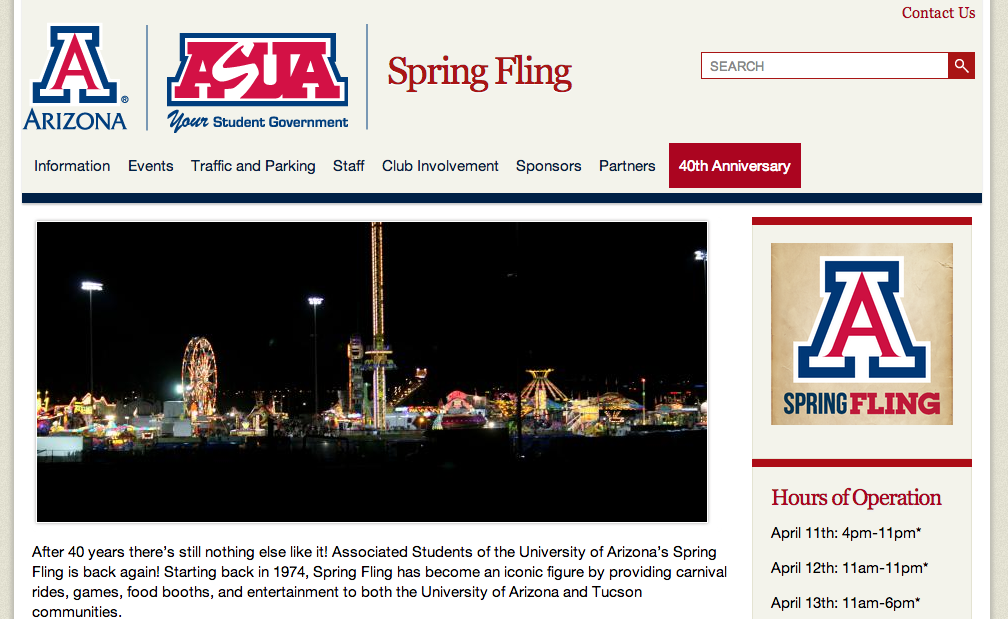Click the Spring Fling site title
The width and height of the screenshot is (1008, 619).
pos(480,72)
